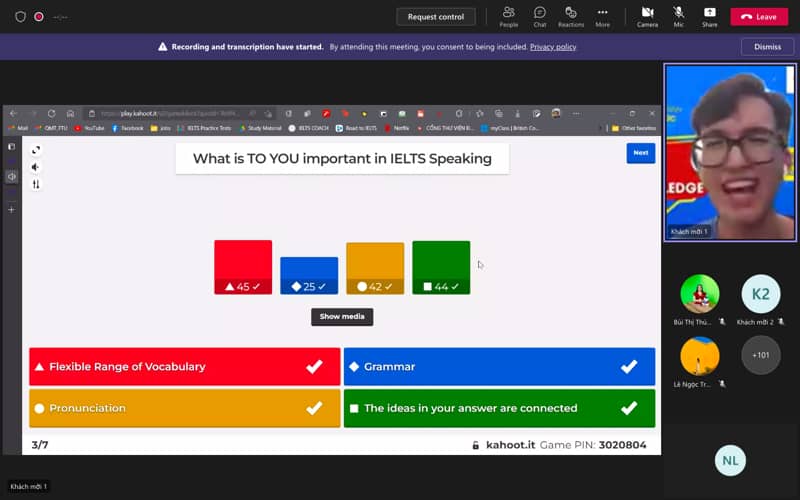800x500 pixels.
Task: Click the Share content icon
Action: (709, 15)
